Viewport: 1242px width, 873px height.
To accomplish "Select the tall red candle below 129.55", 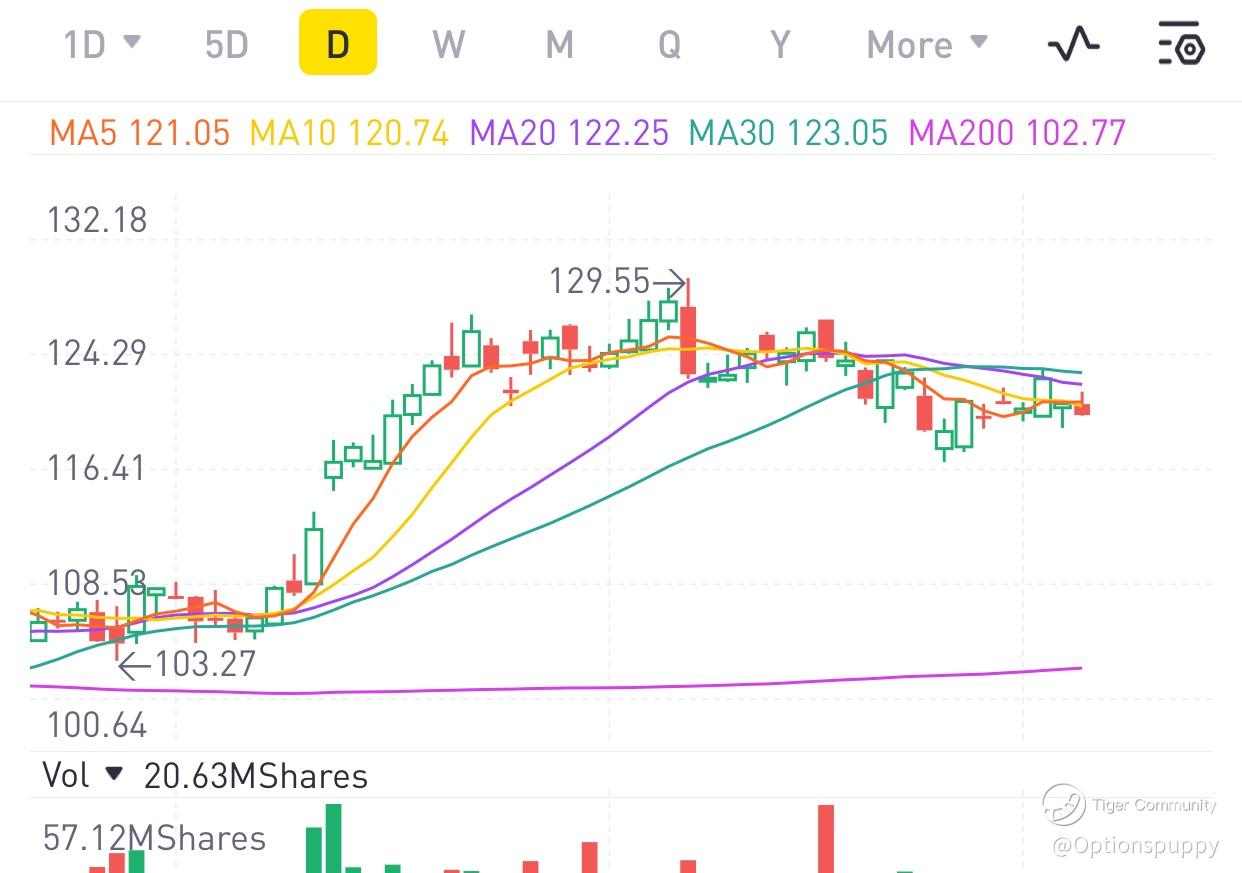I will pos(688,340).
